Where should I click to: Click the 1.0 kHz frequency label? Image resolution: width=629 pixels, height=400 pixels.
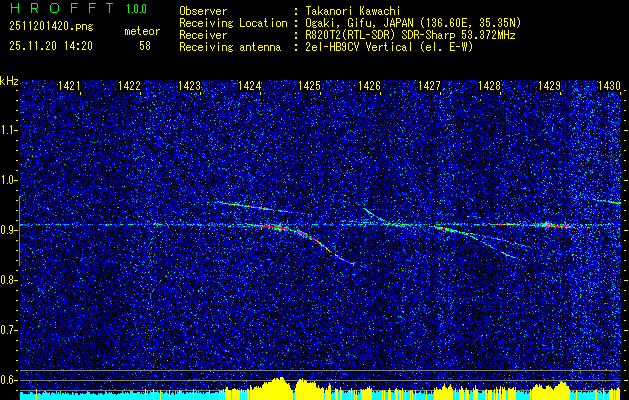9,180
